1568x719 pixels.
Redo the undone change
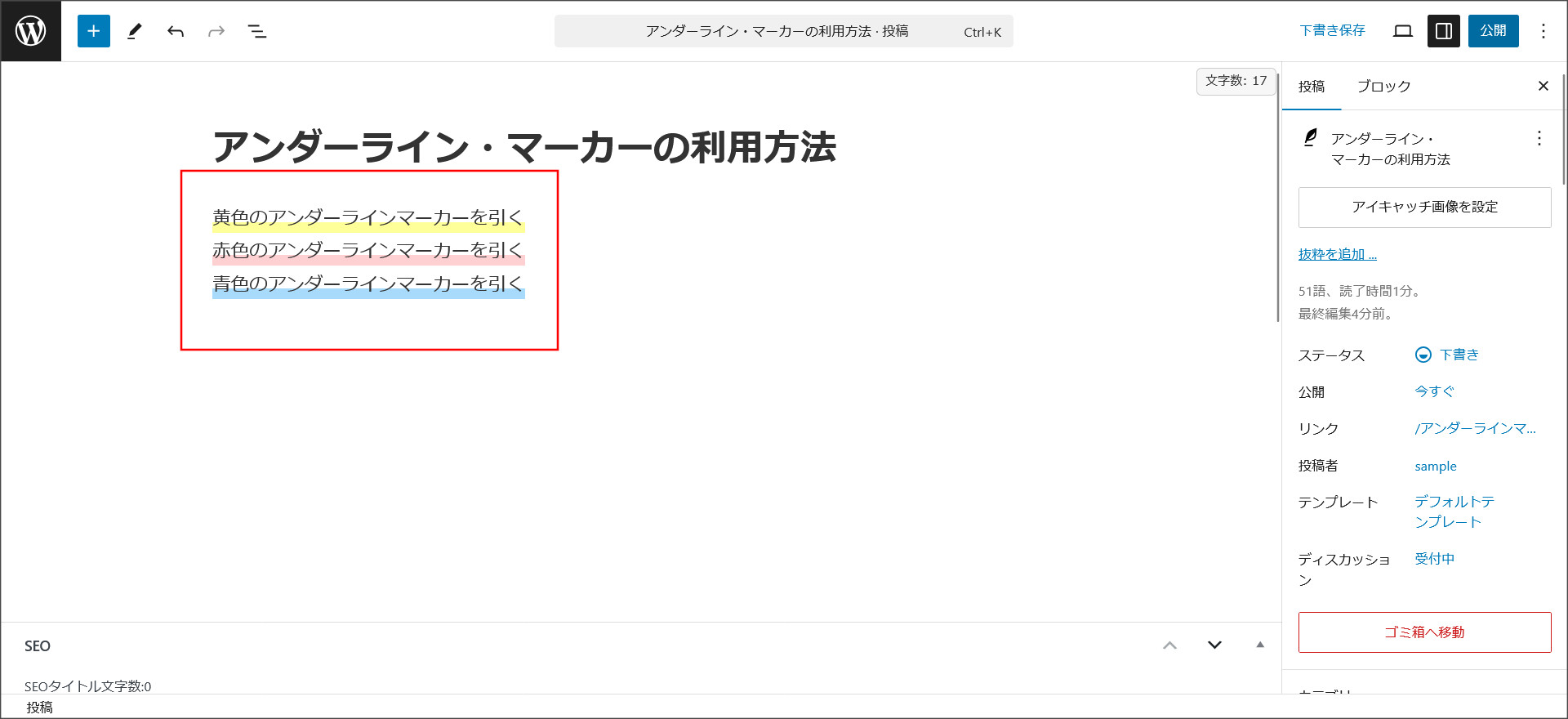(216, 31)
